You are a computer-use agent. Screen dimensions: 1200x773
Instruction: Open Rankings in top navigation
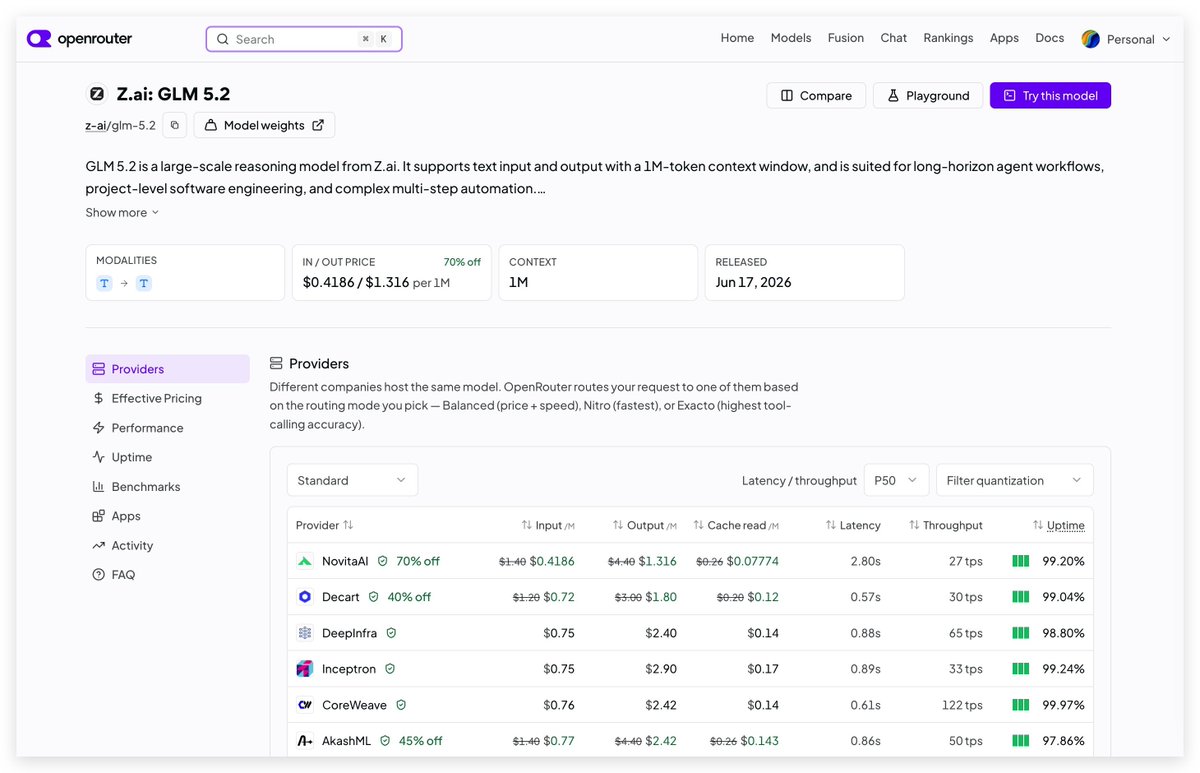[x=948, y=38]
